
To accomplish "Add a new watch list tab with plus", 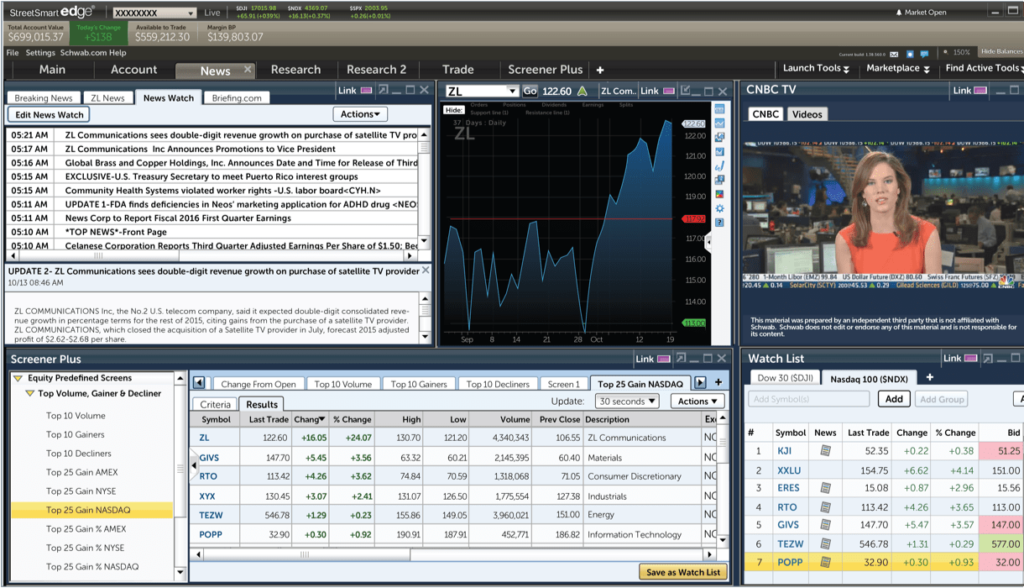I will [x=929, y=377].
